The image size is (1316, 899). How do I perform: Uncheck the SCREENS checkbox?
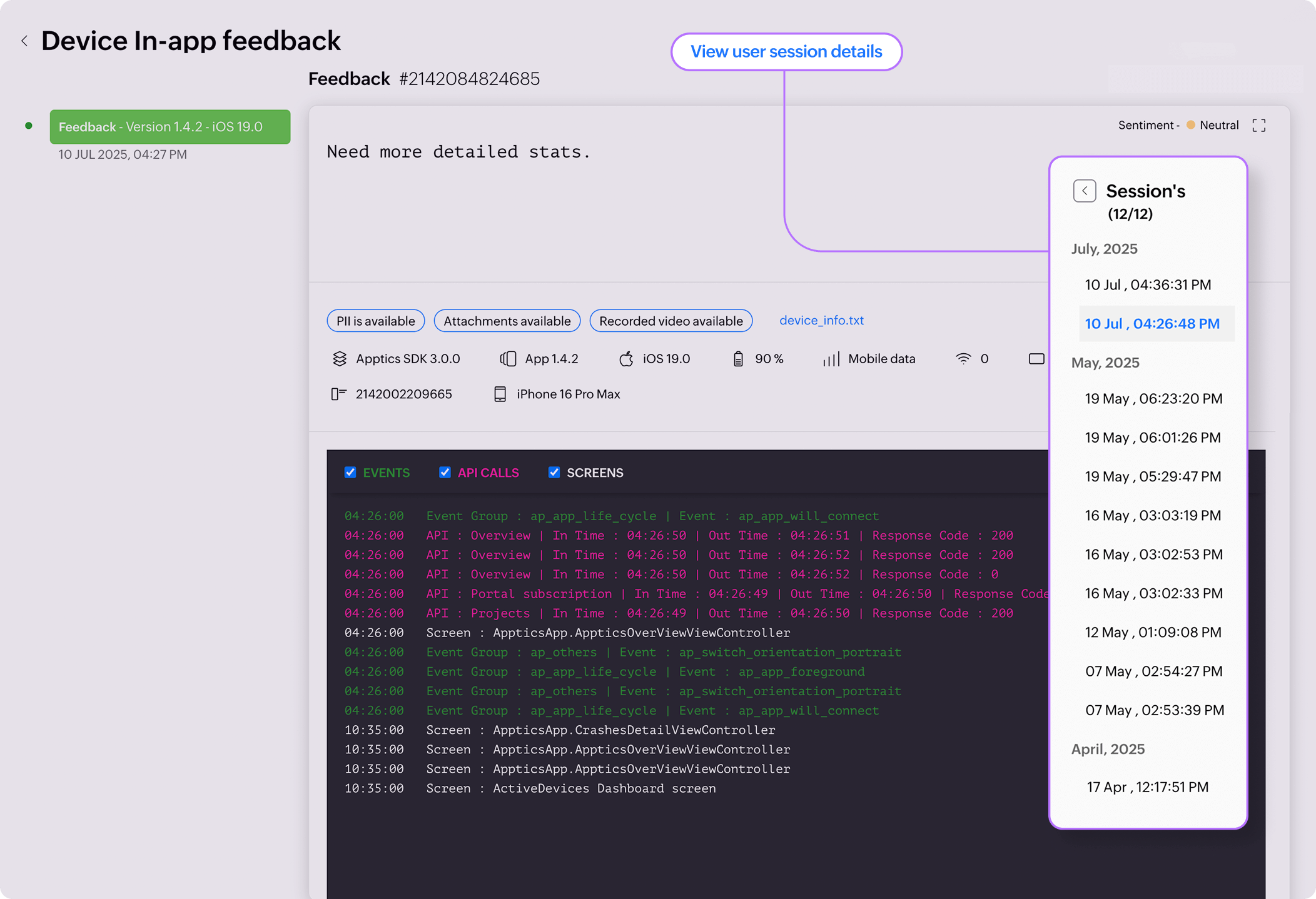(554, 472)
